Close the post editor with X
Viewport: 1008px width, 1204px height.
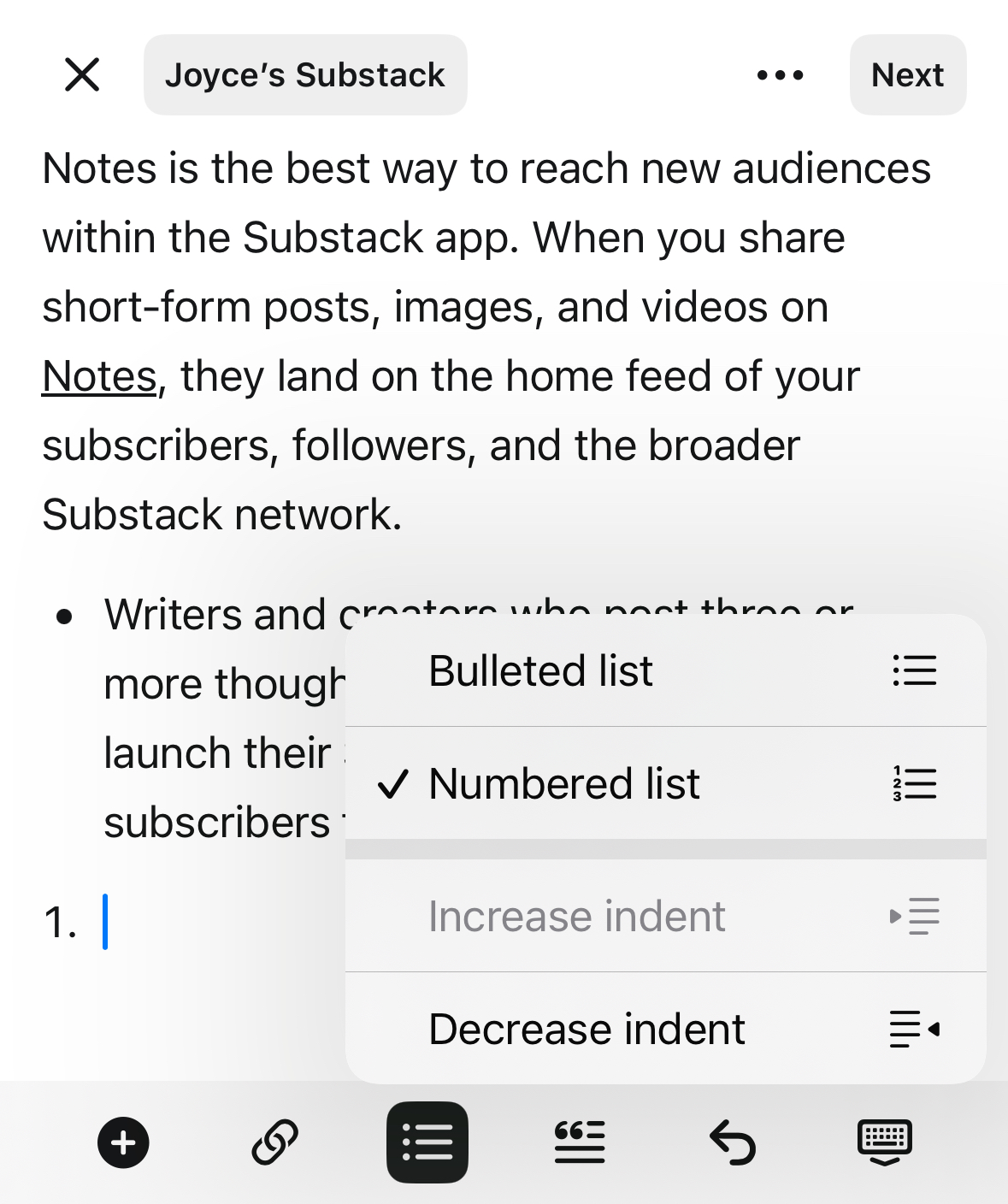(x=82, y=74)
